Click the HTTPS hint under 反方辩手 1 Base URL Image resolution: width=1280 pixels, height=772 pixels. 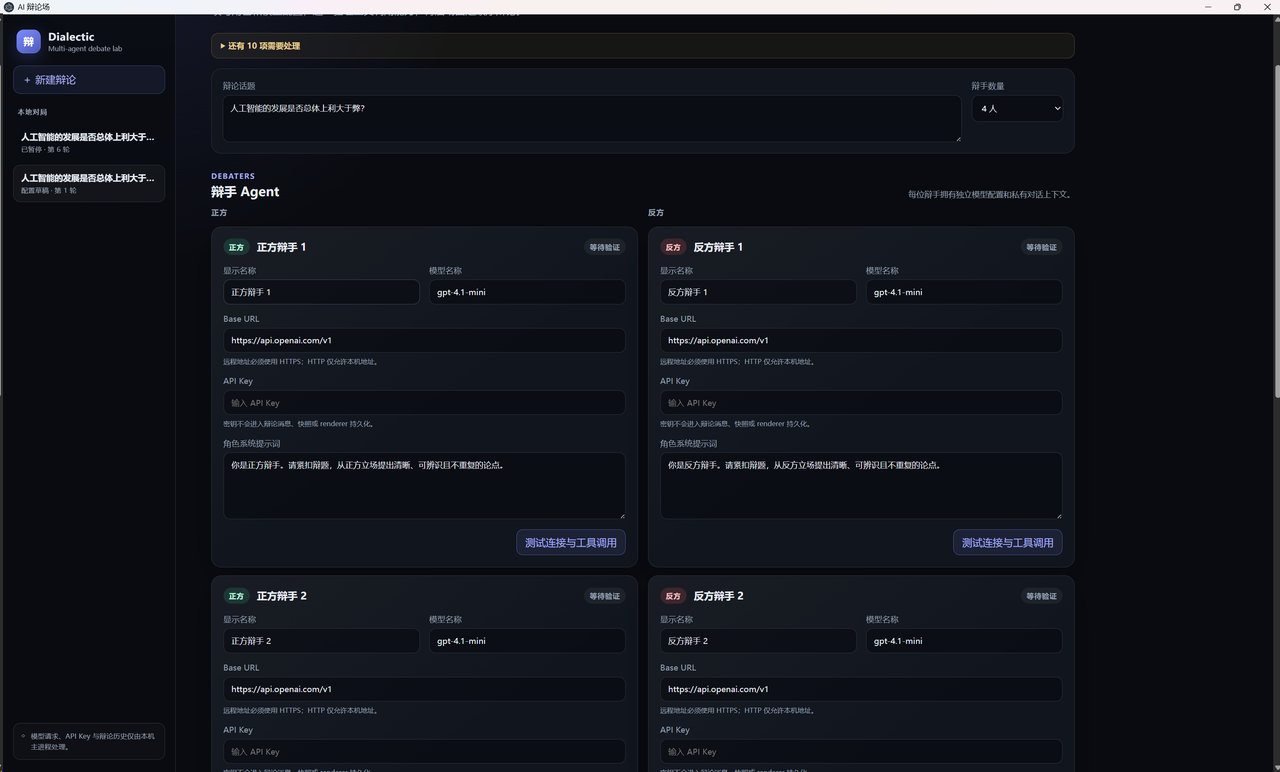737,362
